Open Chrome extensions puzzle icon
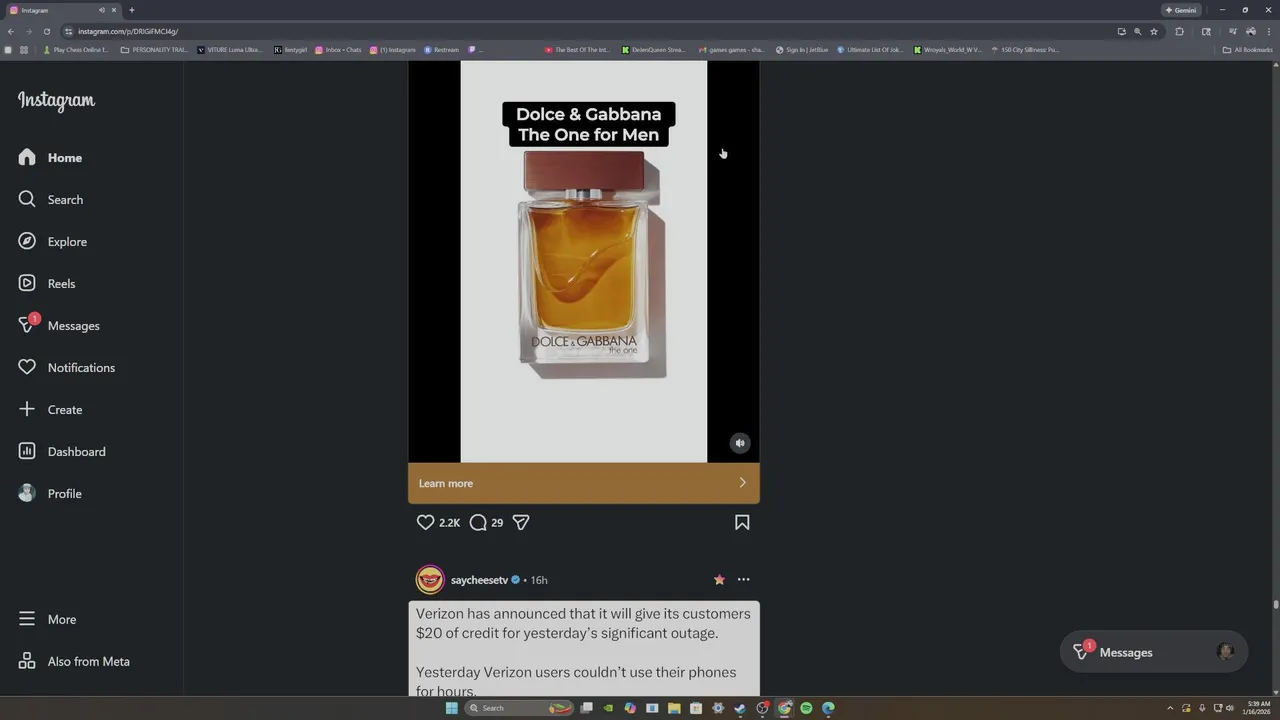1280x720 pixels. [x=1179, y=31]
